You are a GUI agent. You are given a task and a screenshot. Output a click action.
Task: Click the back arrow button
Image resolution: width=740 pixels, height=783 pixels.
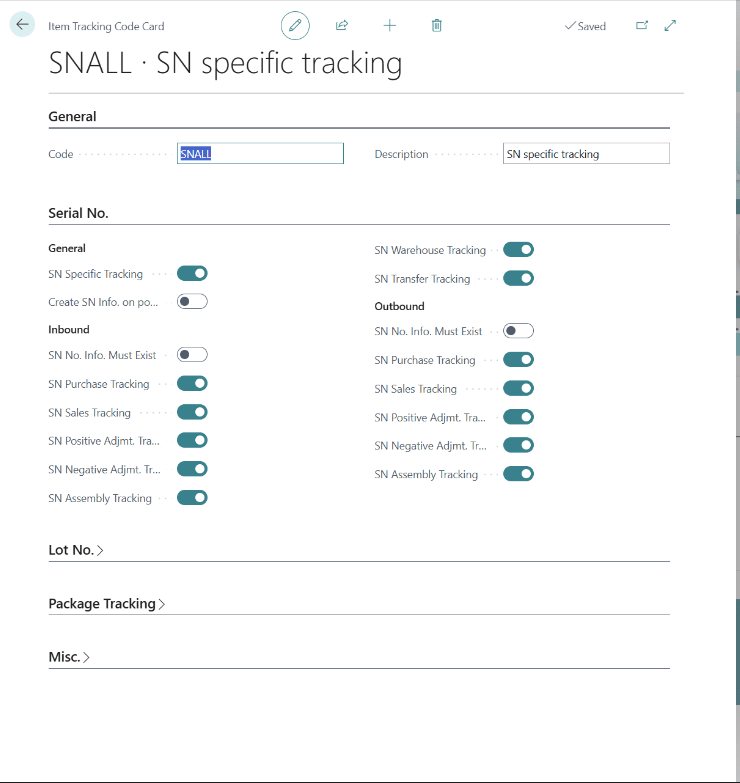tap(22, 25)
